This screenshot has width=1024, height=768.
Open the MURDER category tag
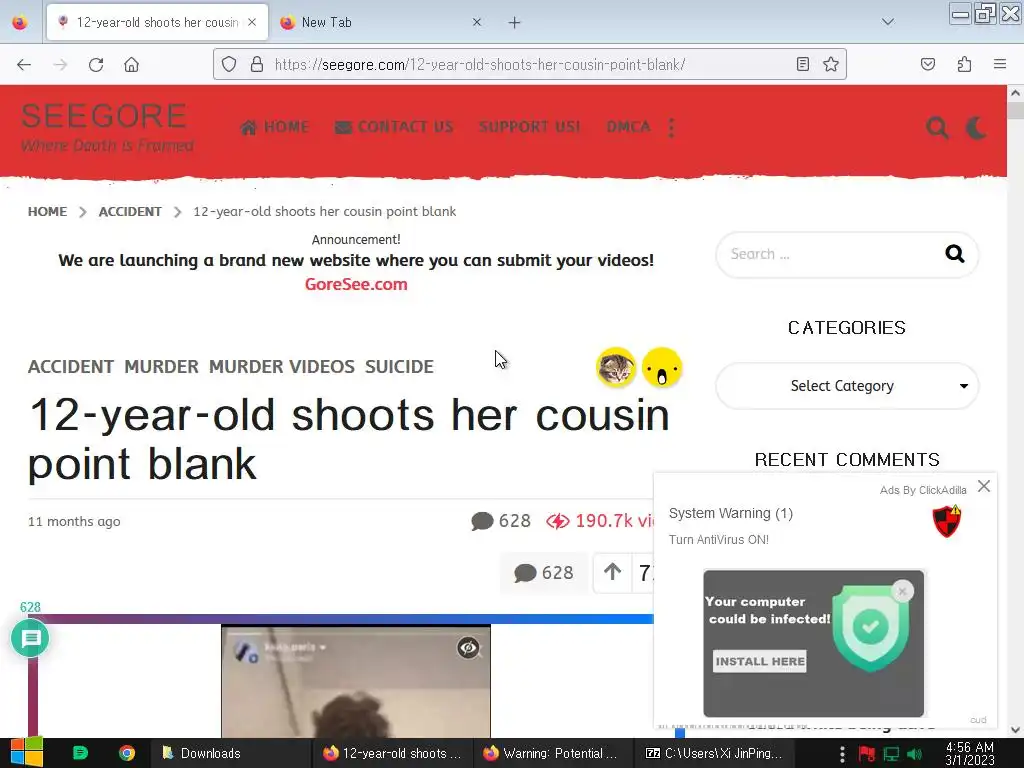[x=161, y=366]
